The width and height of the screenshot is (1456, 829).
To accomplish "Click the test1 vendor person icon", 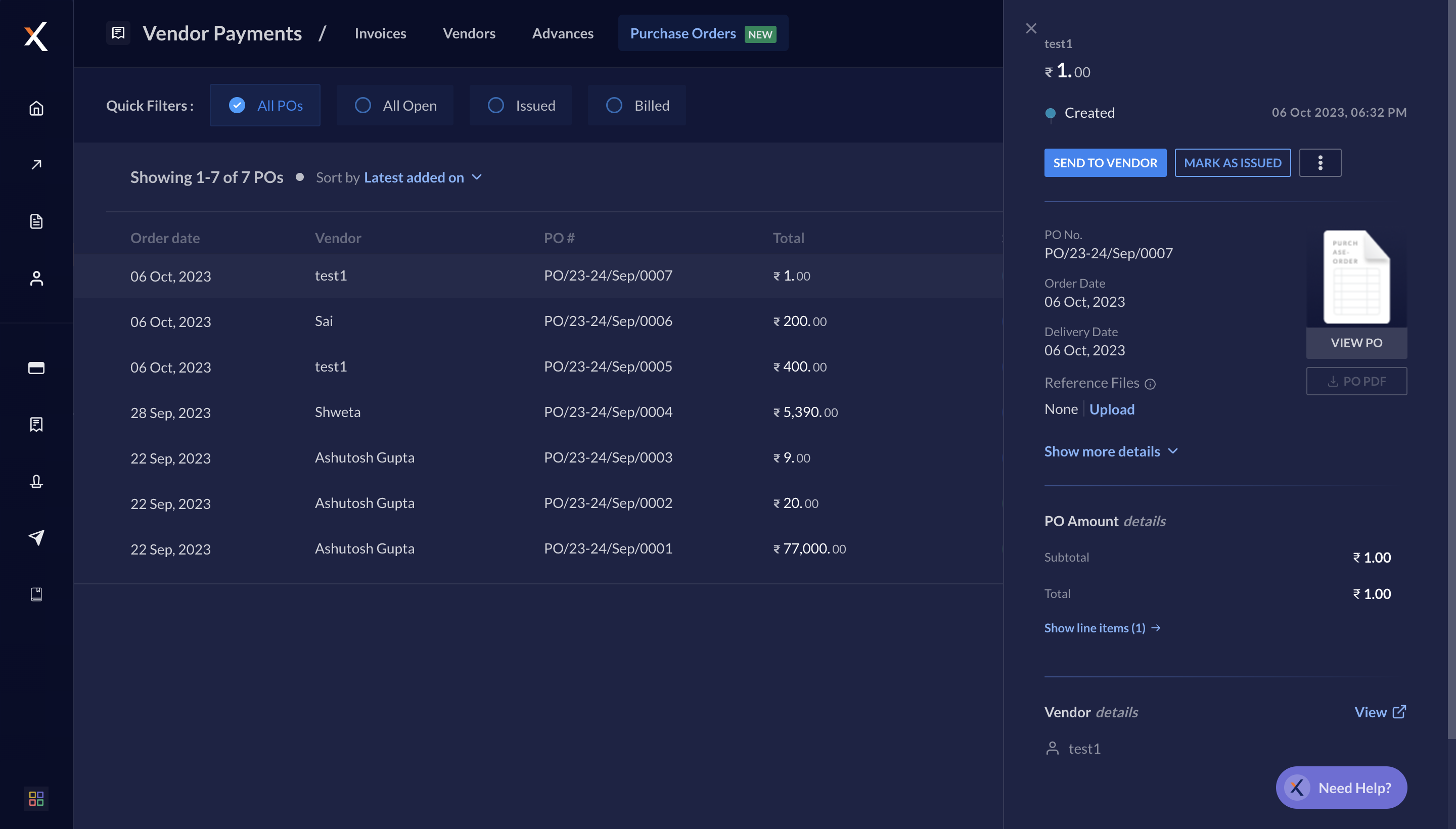I will click(x=1052, y=748).
